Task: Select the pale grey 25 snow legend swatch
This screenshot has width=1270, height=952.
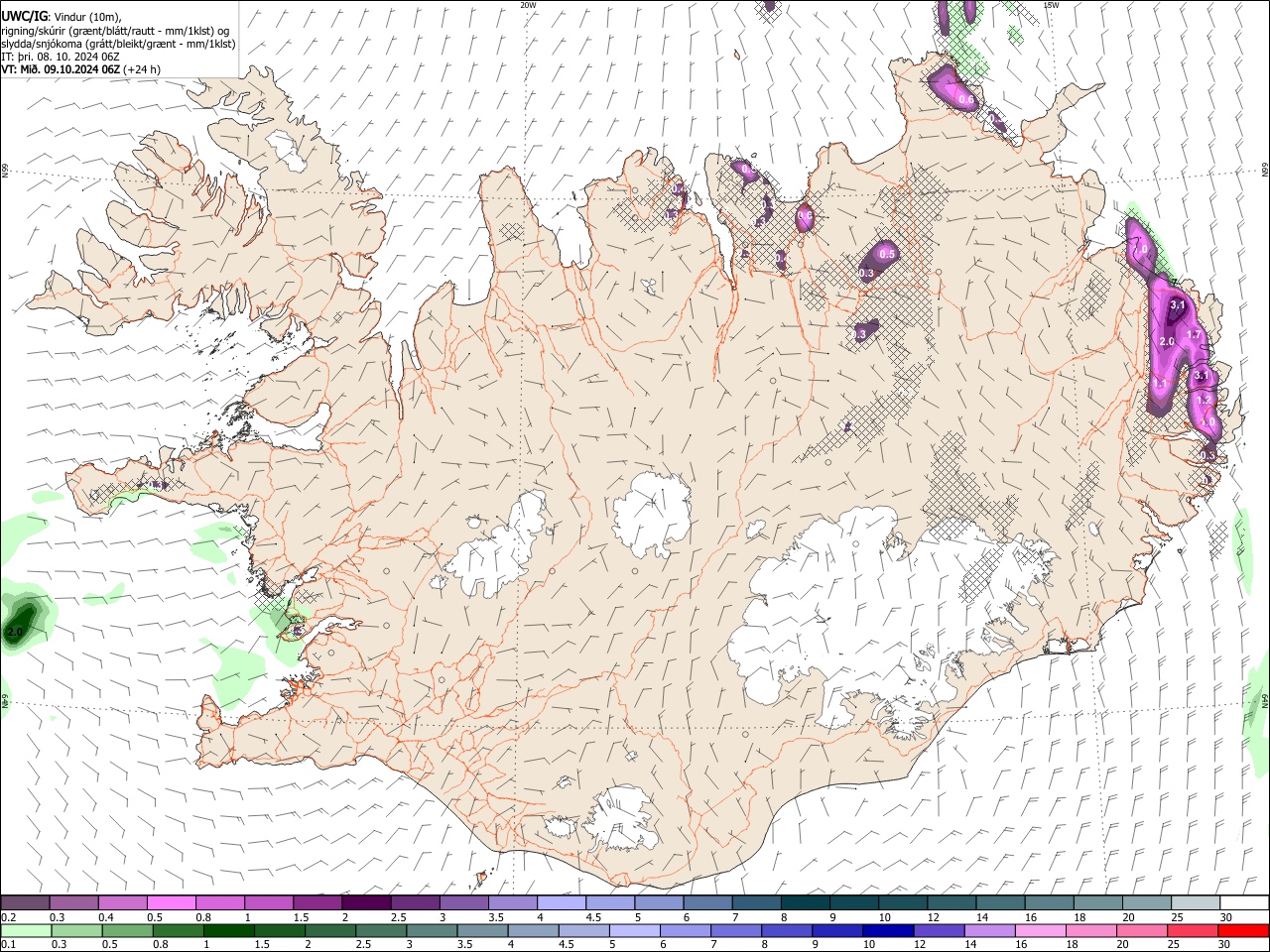Action: pos(1196,903)
